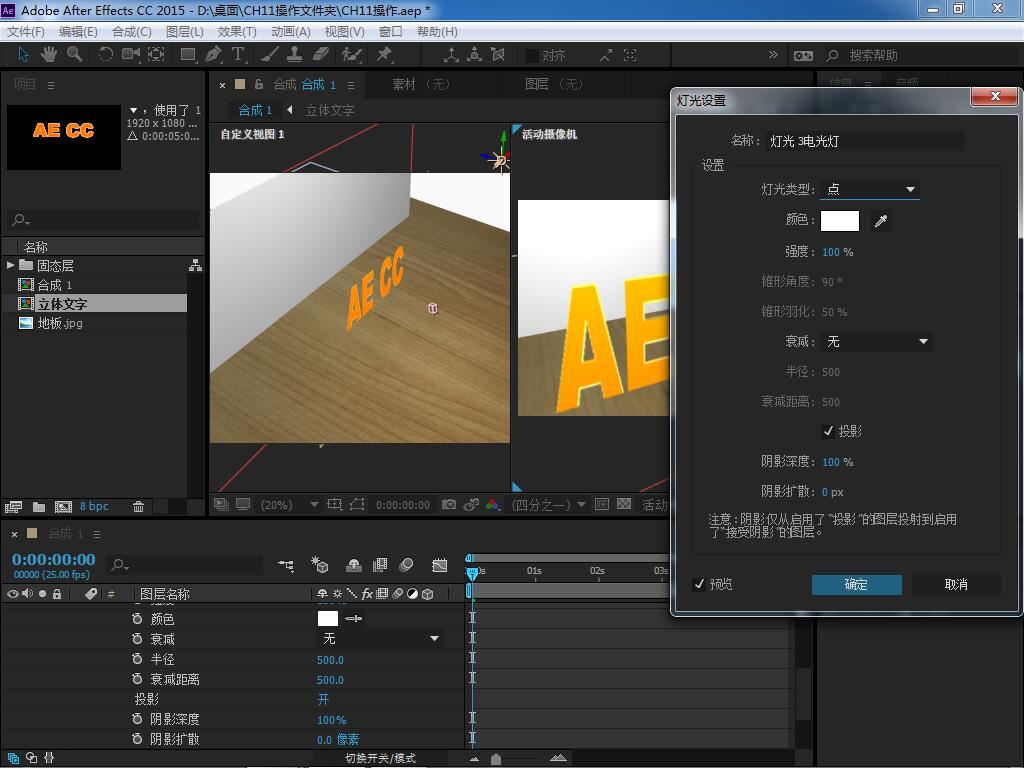Open the 图层(L) menu
Viewport: 1024px width, 768px height.
point(184,31)
